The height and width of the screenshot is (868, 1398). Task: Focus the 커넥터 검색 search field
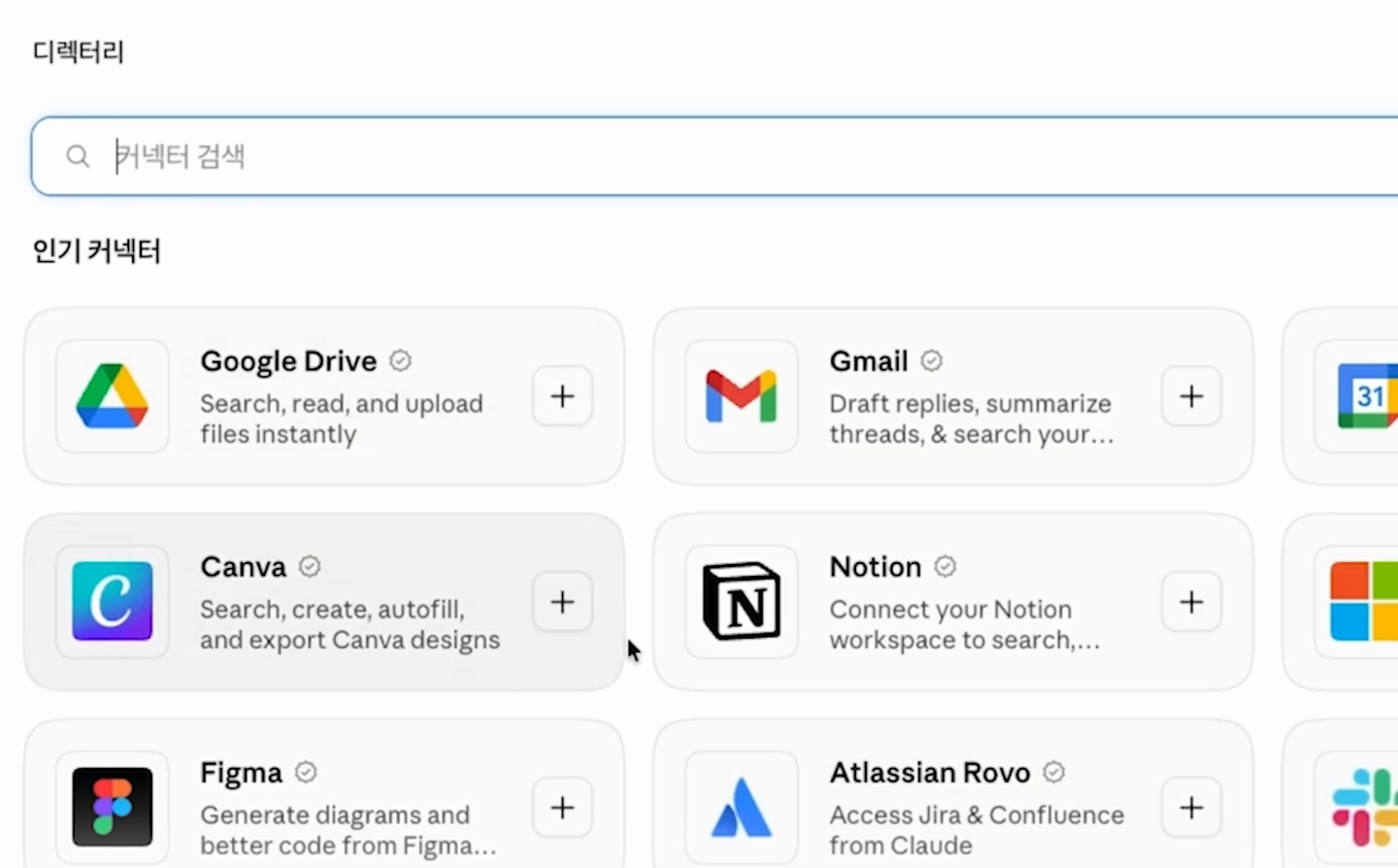point(715,156)
